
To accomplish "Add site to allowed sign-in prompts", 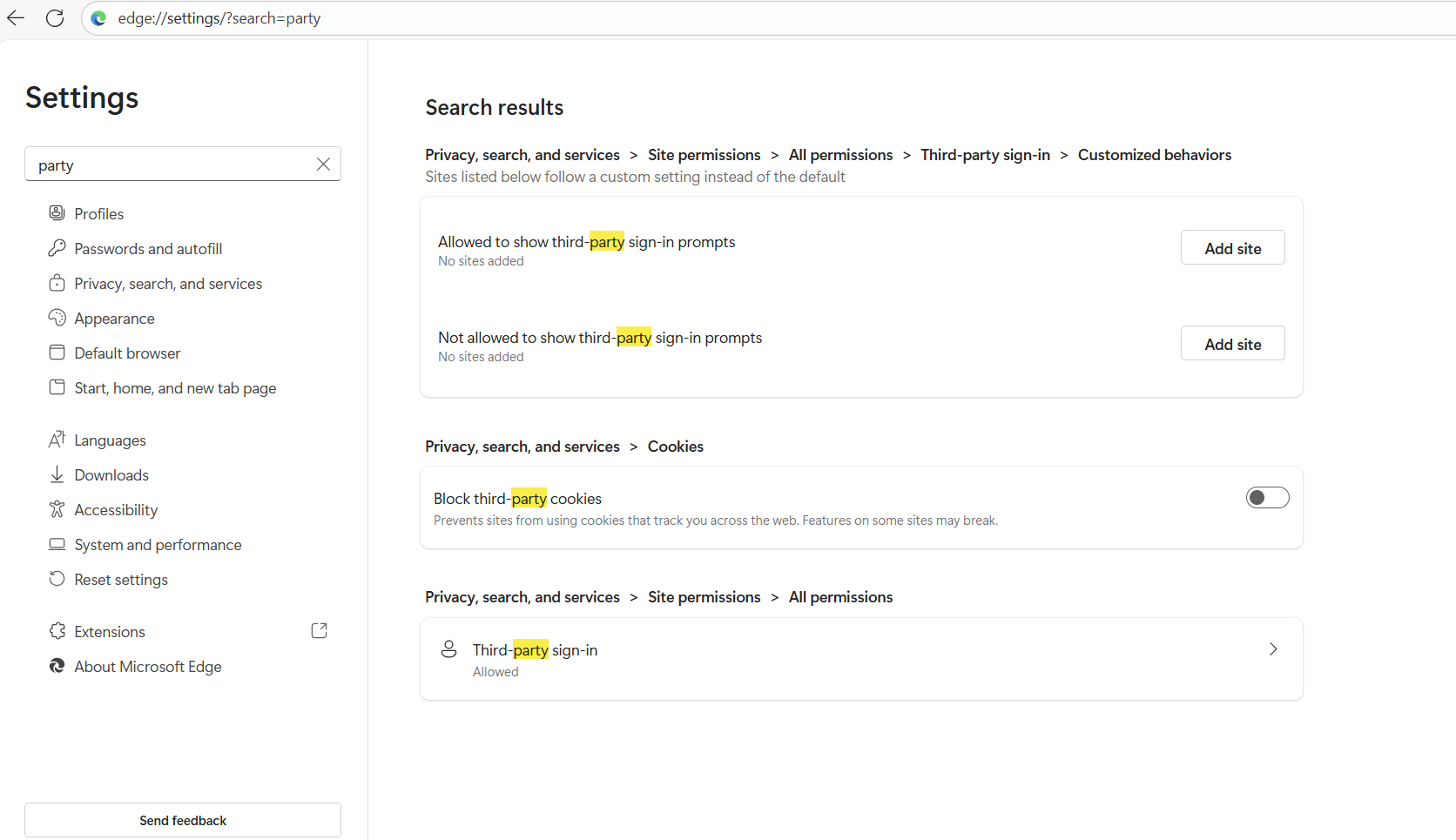I will tap(1232, 248).
